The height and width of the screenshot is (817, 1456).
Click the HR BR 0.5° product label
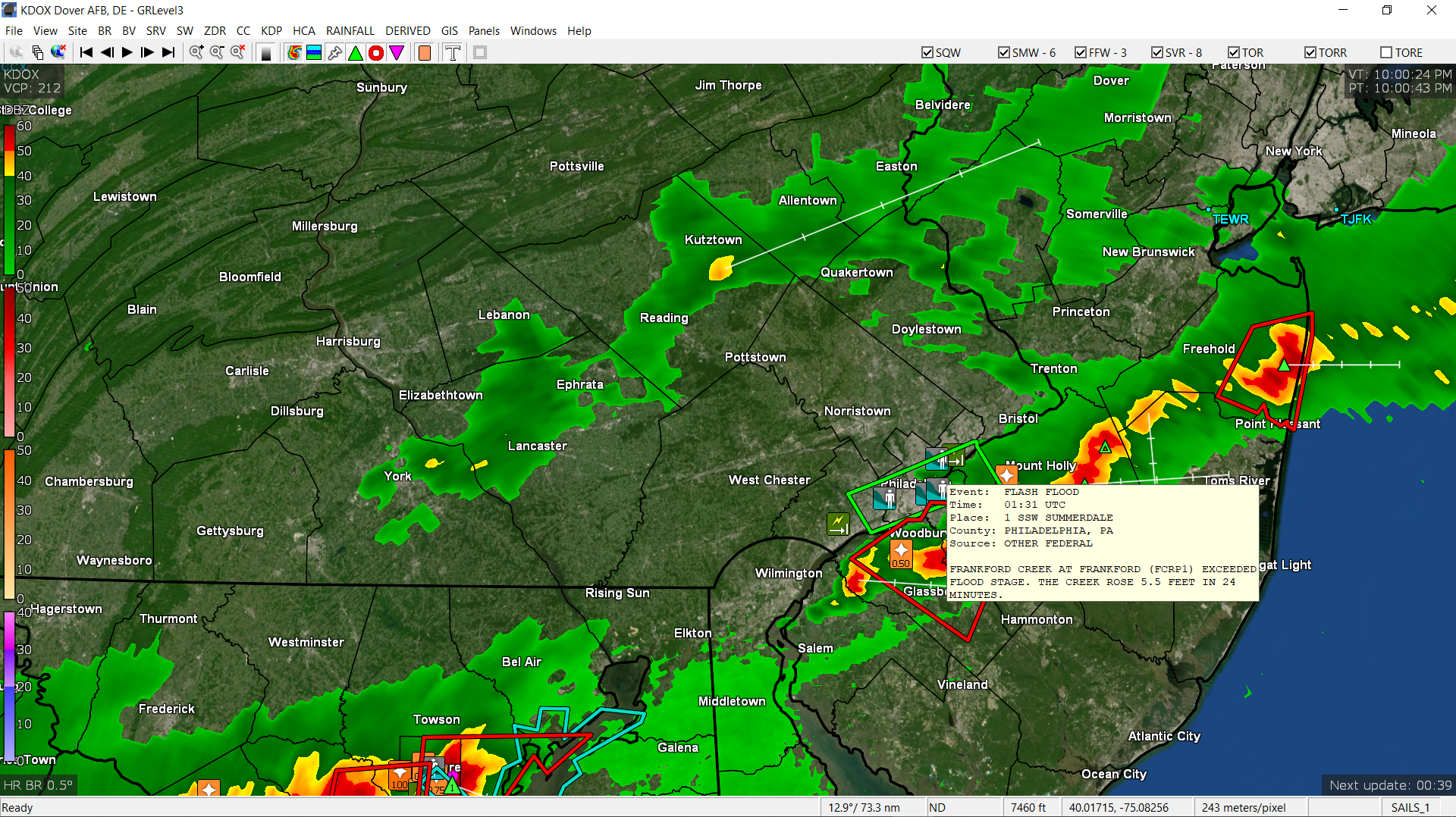click(x=38, y=785)
